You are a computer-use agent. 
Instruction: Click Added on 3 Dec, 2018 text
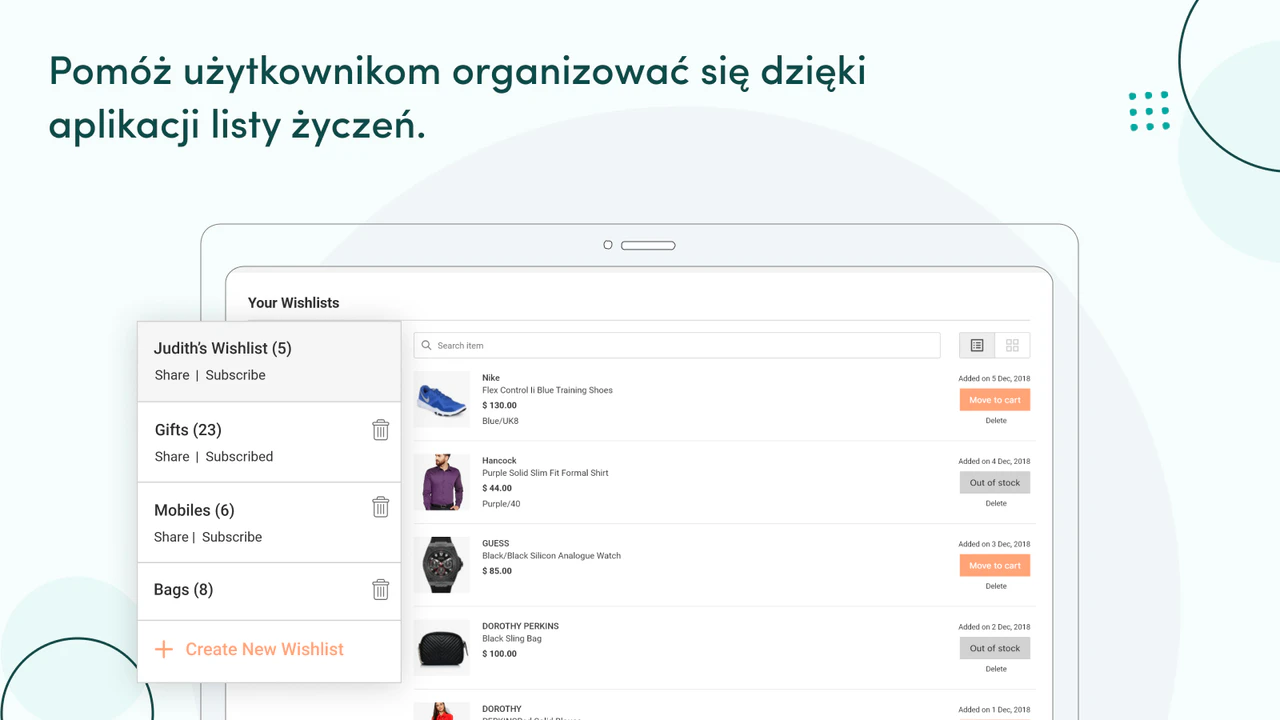pyautogui.click(x=994, y=545)
